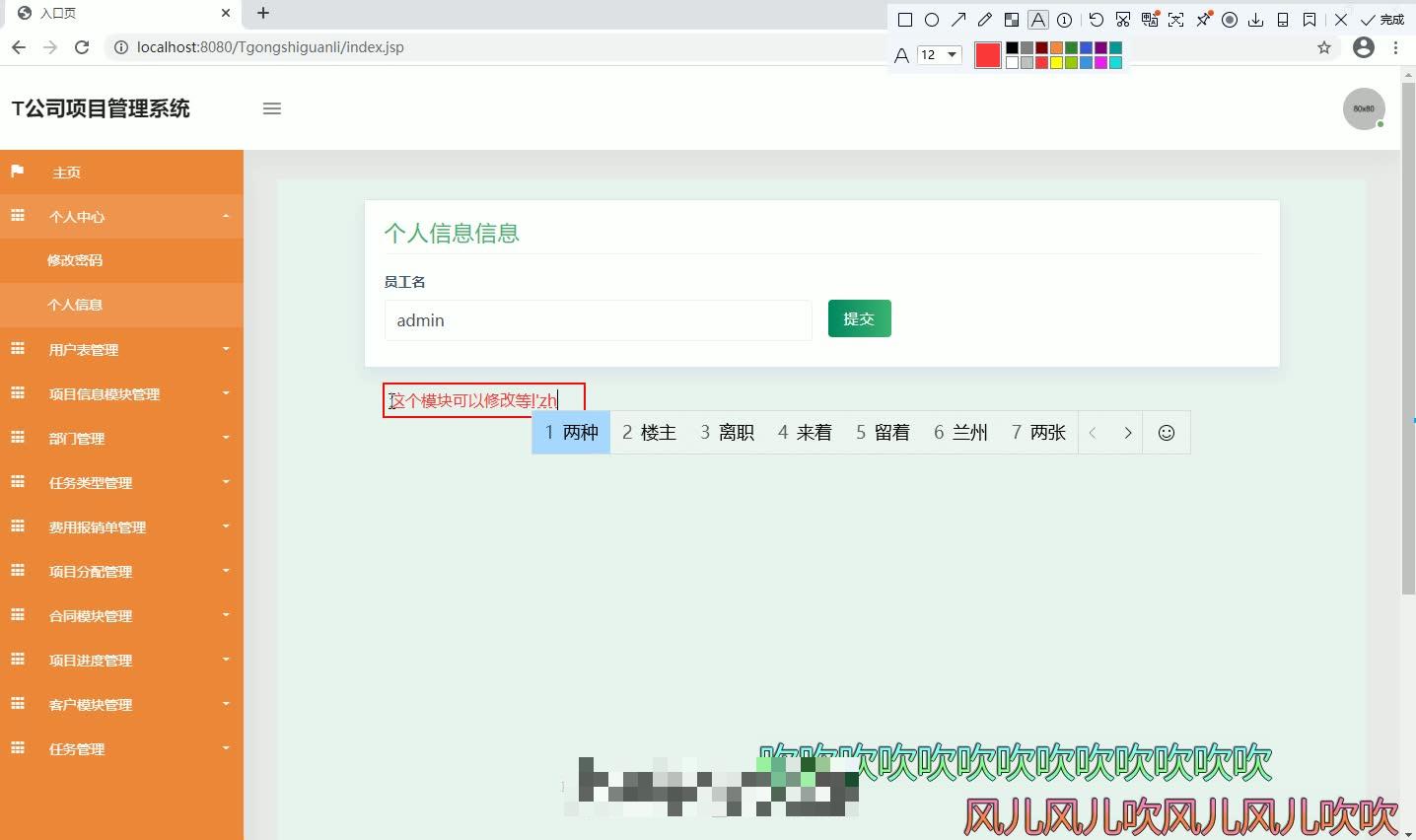Expand the 部门管理 section
This screenshot has height=840, width=1416.
click(x=122, y=438)
